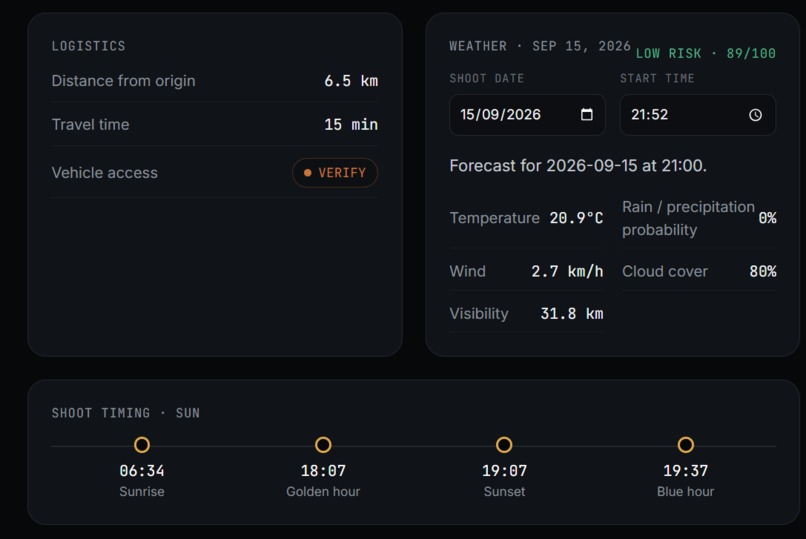806x539 pixels.
Task: Click the 15 min travel time value
Action: pos(351,124)
